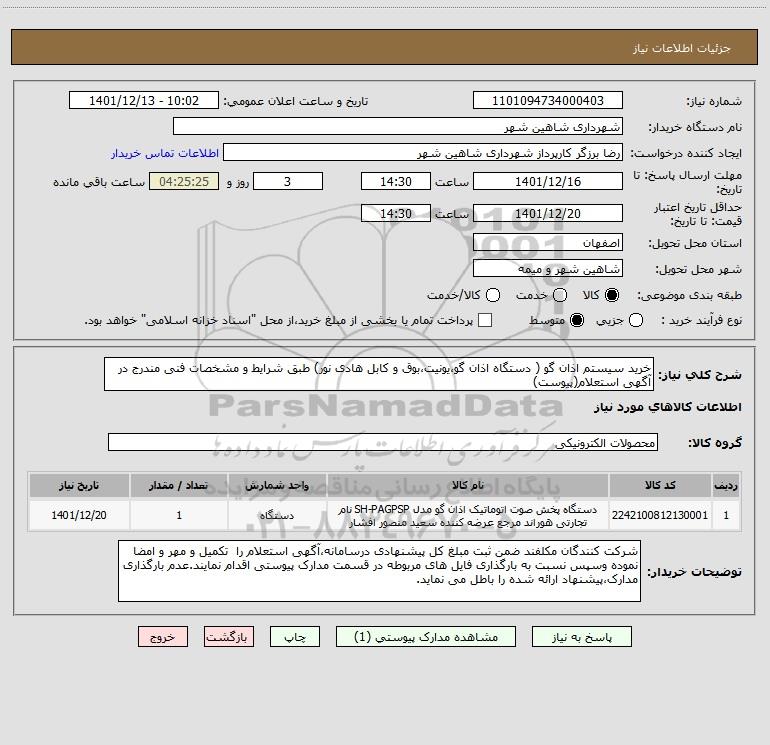Click the general description text box

(x=379, y=374)
